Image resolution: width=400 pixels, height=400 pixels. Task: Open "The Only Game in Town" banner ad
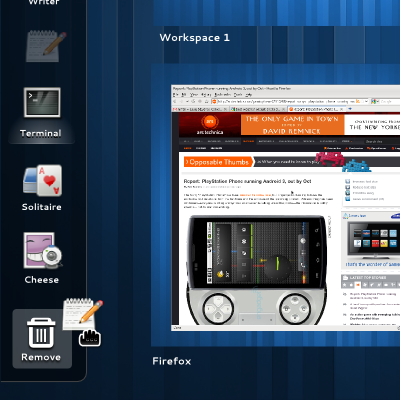coord(292,124)
